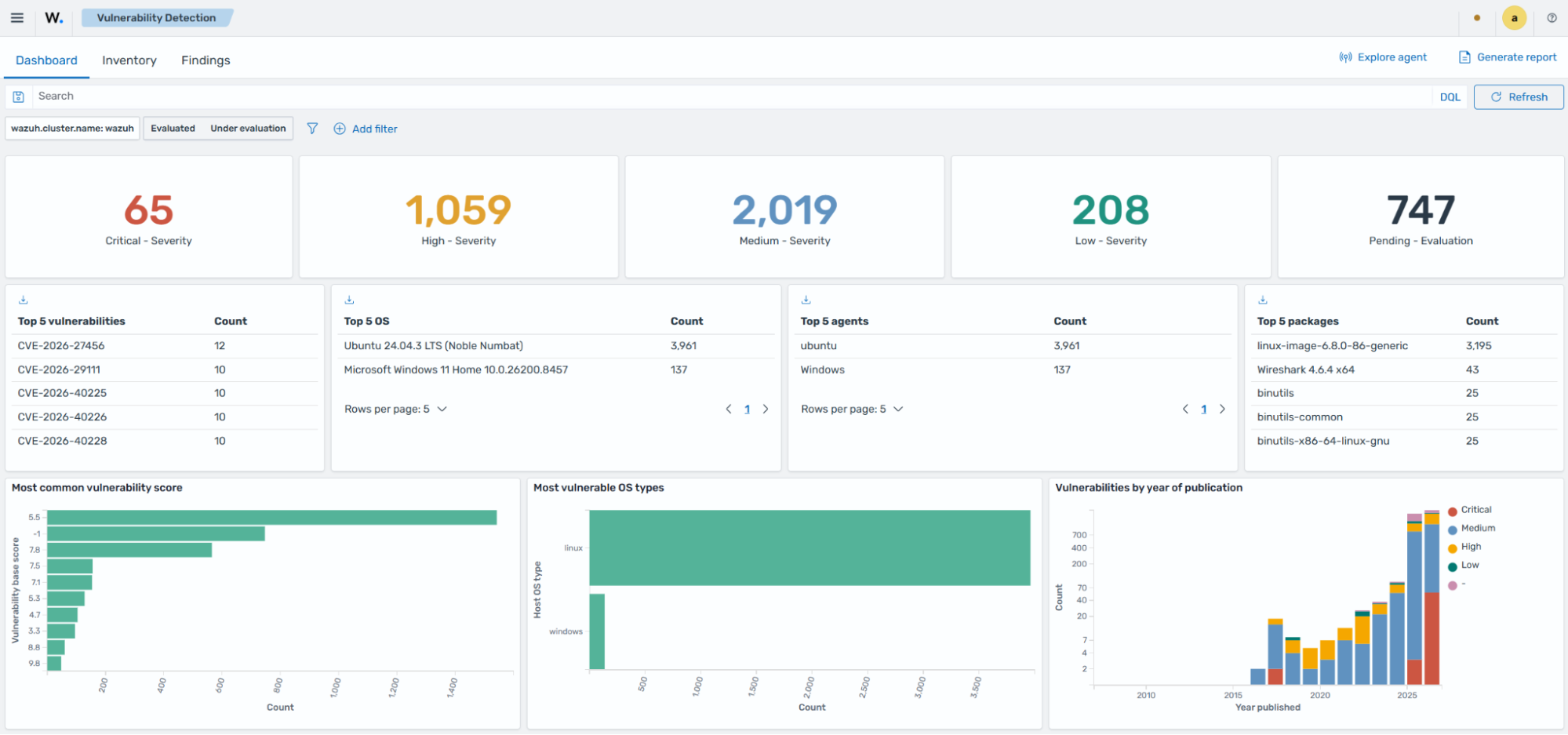Image resolution: width=1568 pixels, height=735 pixels.
Task: Open page 1 link in Top 5 OS
Action: coord(748,409)
